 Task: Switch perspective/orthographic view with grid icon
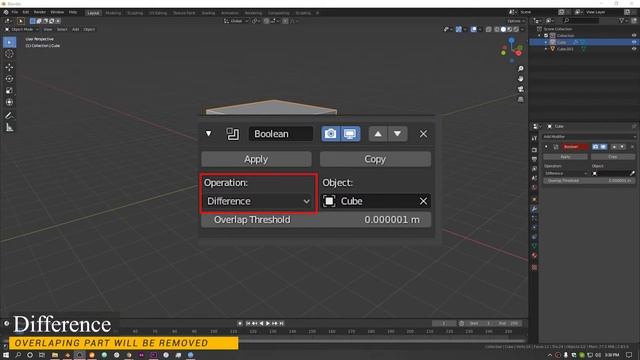click(520, 99)
